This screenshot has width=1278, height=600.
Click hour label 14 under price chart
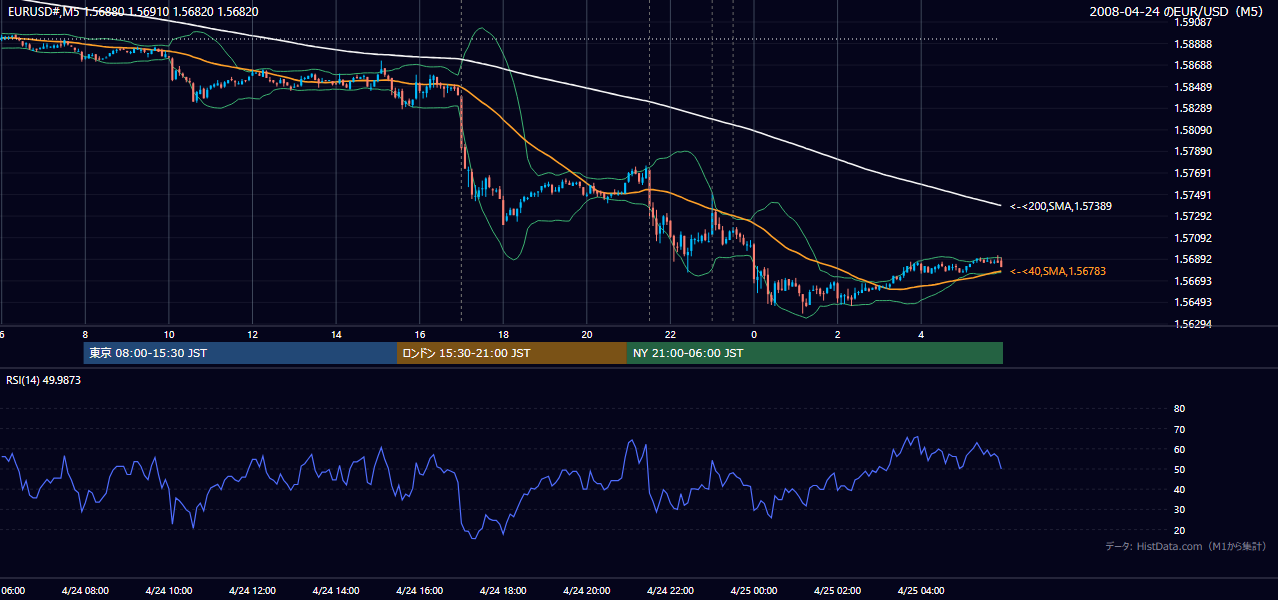coord(336,335)
